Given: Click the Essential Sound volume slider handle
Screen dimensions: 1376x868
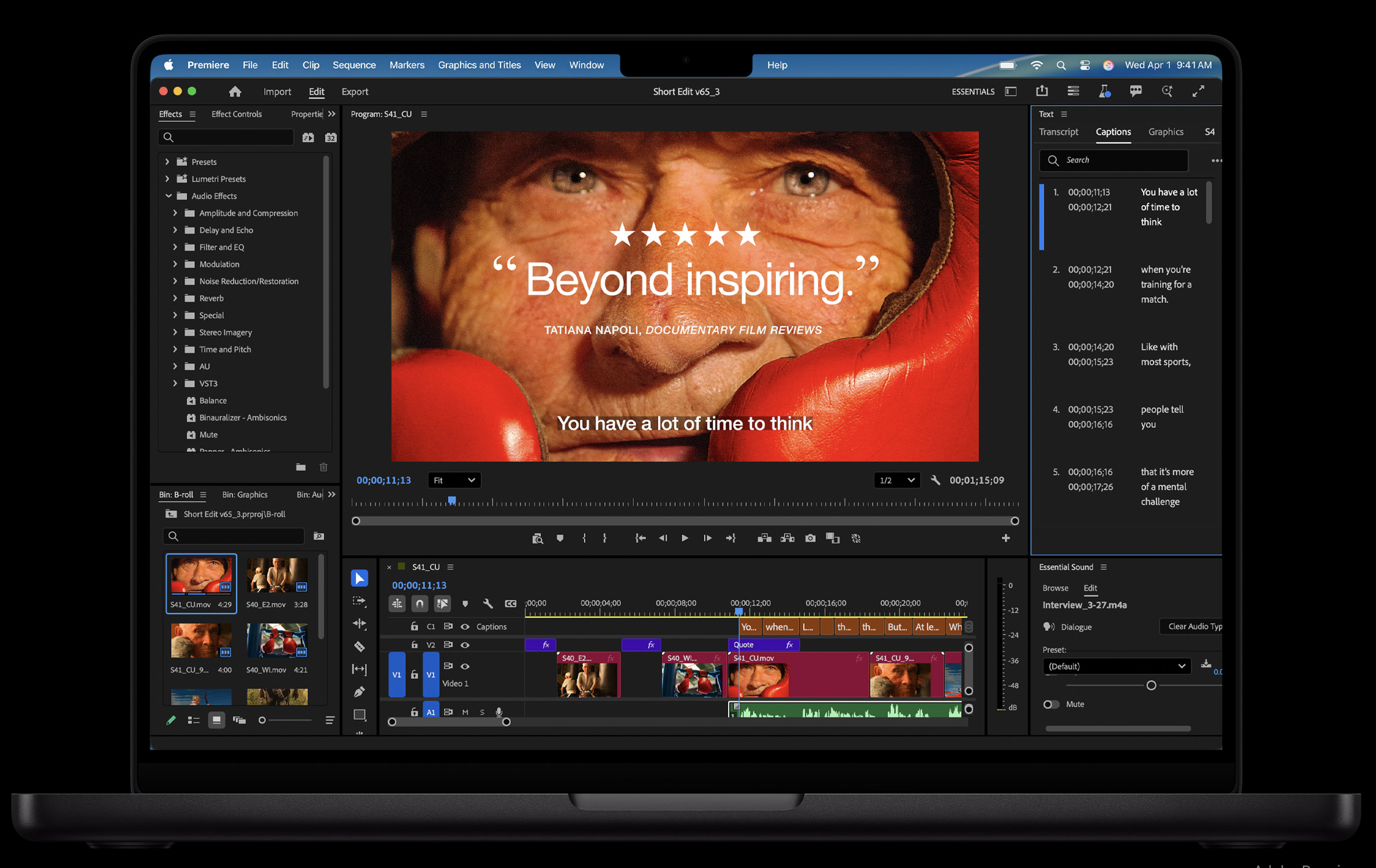Looking at the screenshot, I should tap(1151, 685).
